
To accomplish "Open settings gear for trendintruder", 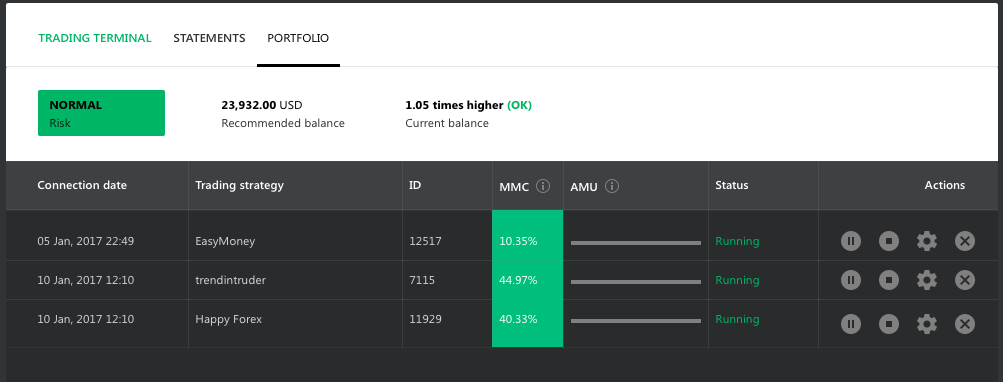I will (926, 280).
